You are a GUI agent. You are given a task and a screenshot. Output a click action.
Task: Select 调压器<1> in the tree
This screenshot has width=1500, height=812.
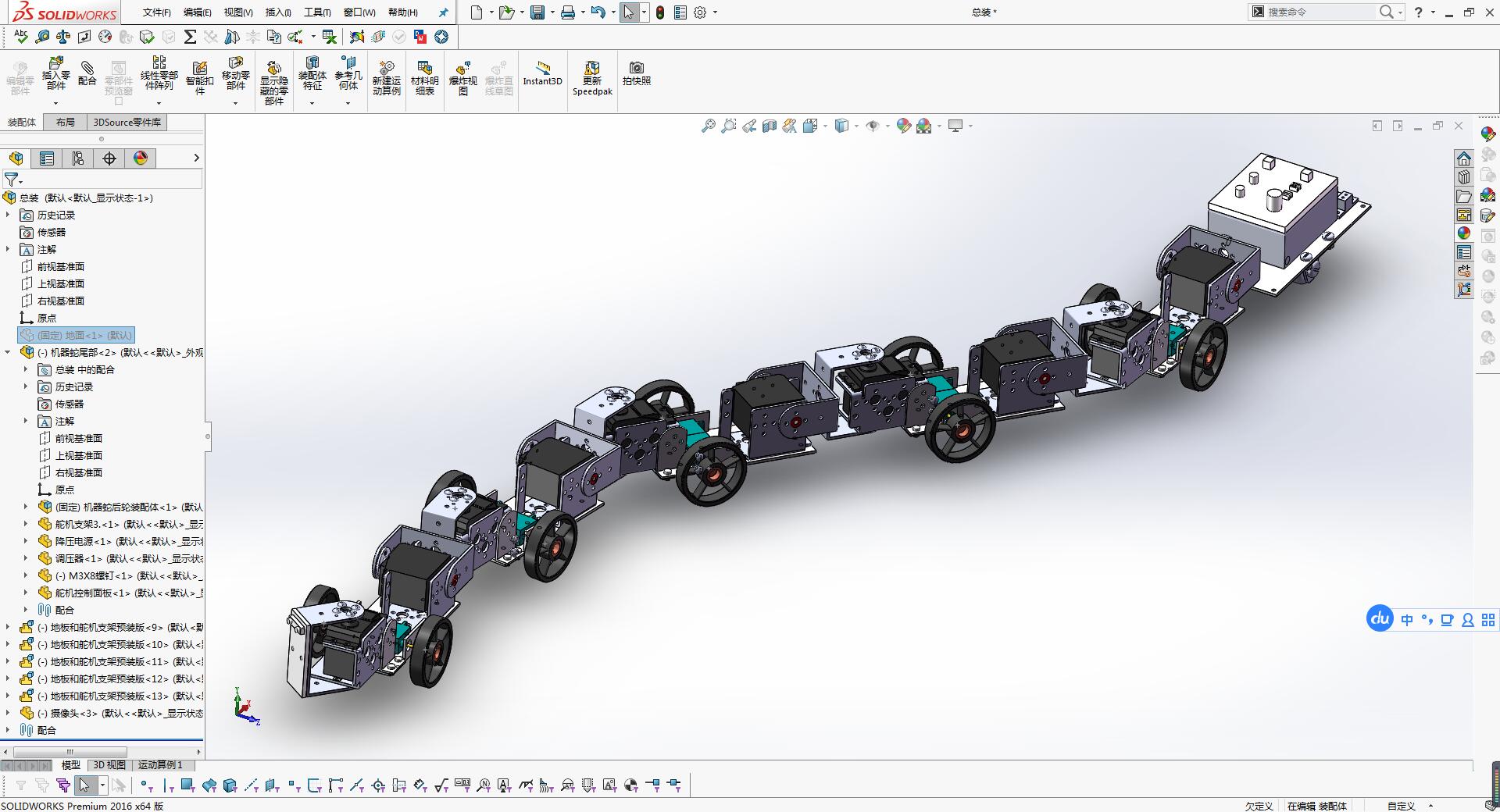point(121,558)
